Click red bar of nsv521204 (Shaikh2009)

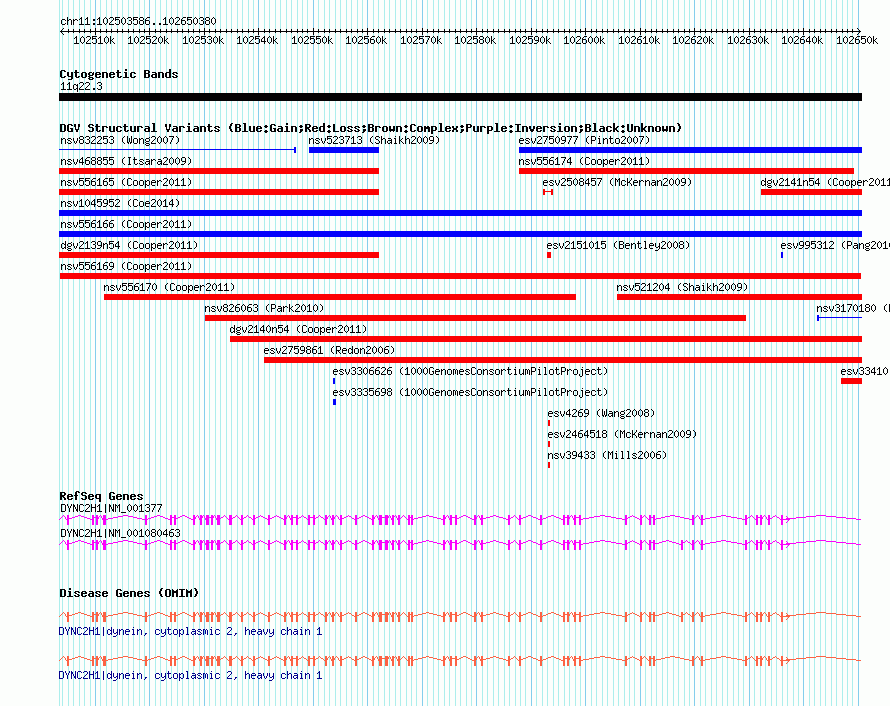tap(739, 297)
